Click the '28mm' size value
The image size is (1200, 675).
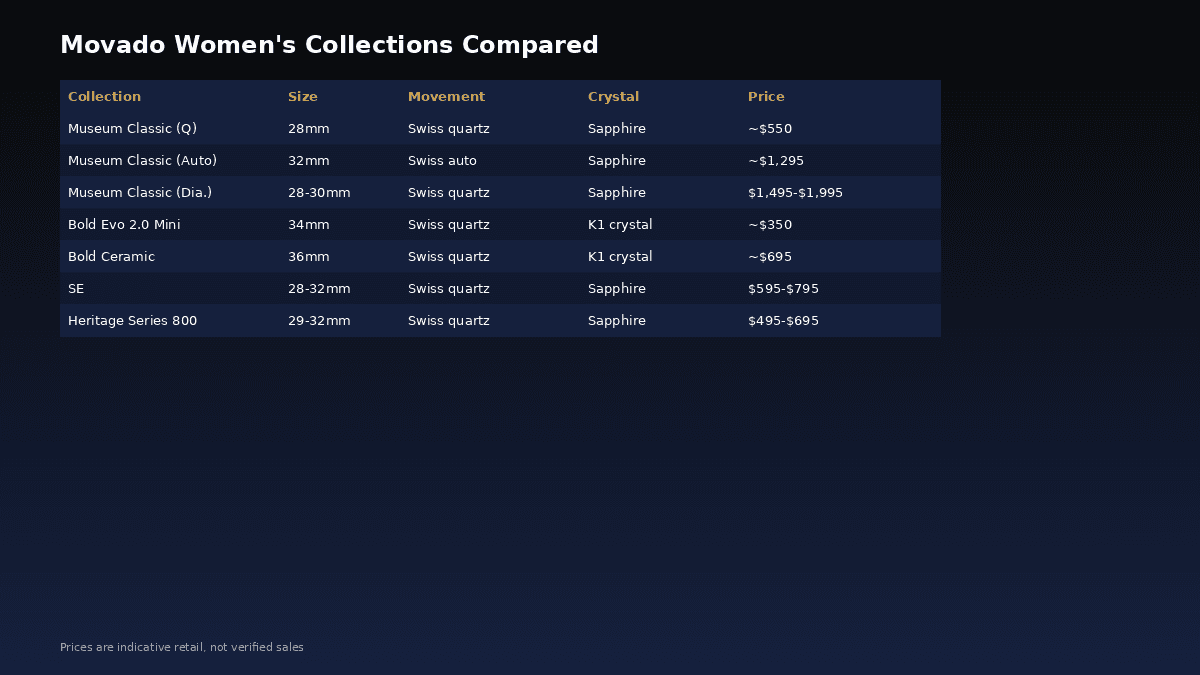point(308,129)
